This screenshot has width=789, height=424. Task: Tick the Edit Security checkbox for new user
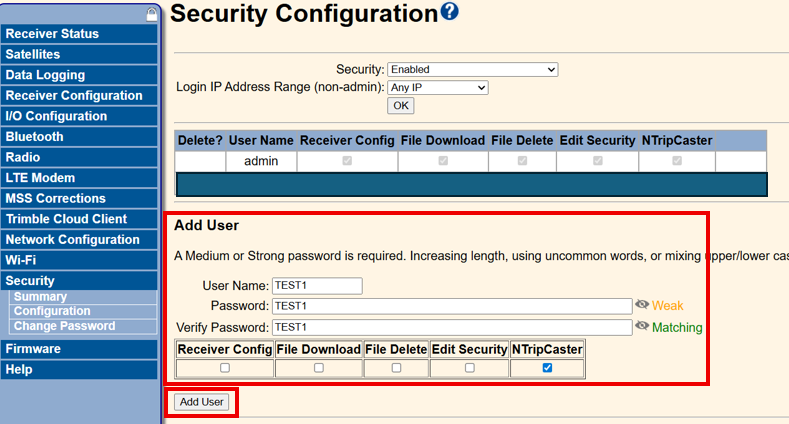[469, 368]
